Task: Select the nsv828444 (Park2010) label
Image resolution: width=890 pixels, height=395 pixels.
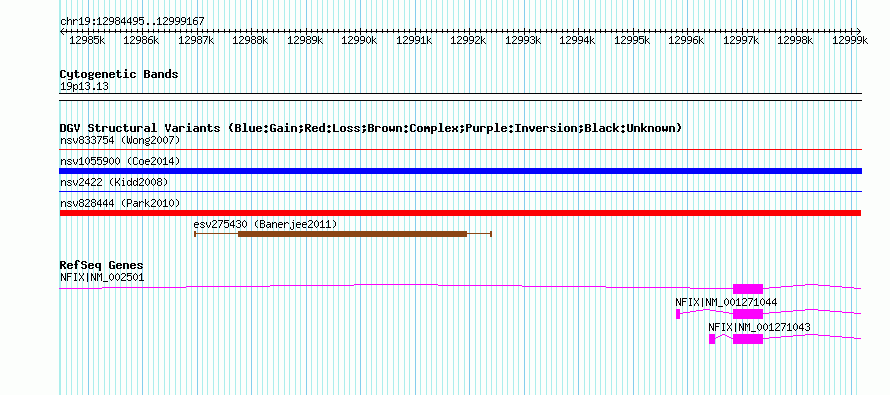Action: [120, 203]
